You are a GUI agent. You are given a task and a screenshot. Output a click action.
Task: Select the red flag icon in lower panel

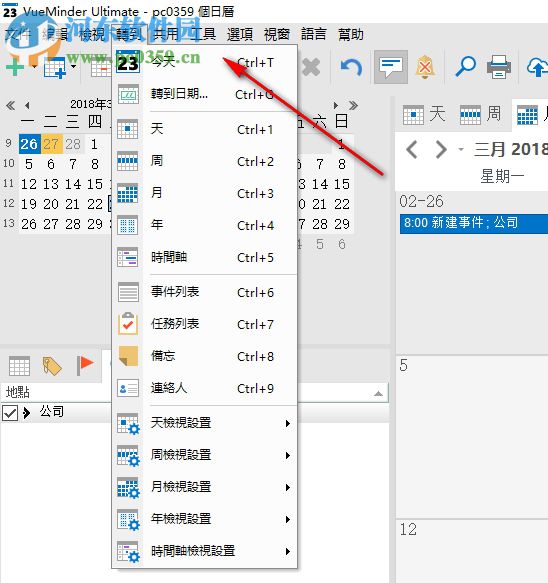pos(85,365)
